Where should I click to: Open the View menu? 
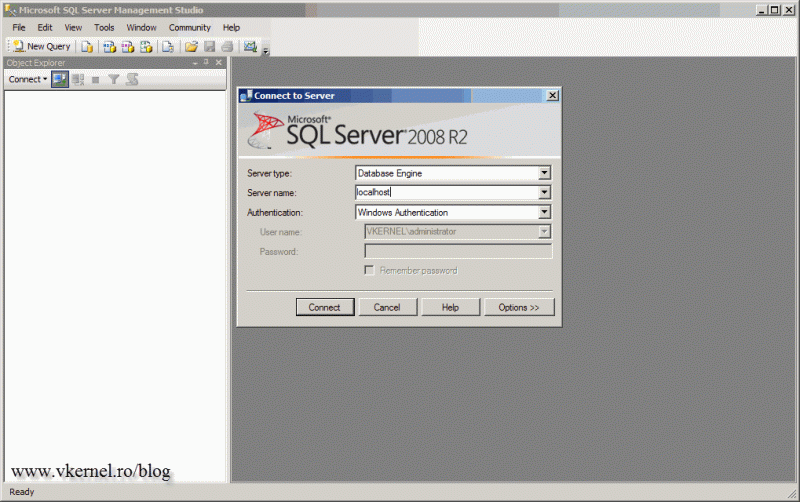[x=73, y=28]
